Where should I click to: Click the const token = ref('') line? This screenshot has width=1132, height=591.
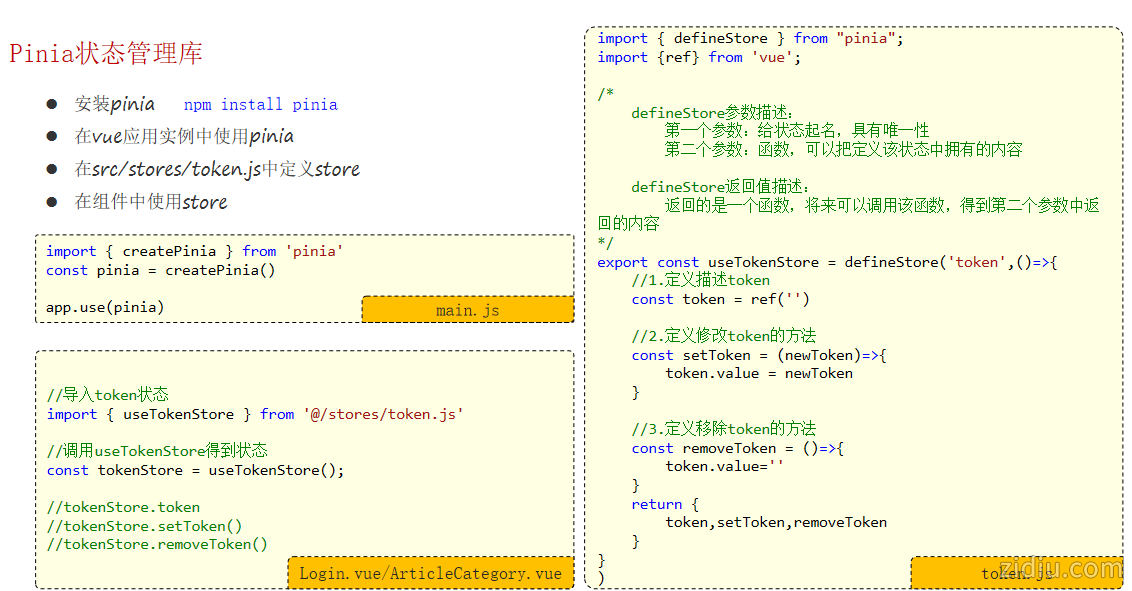tap(720, 299)
